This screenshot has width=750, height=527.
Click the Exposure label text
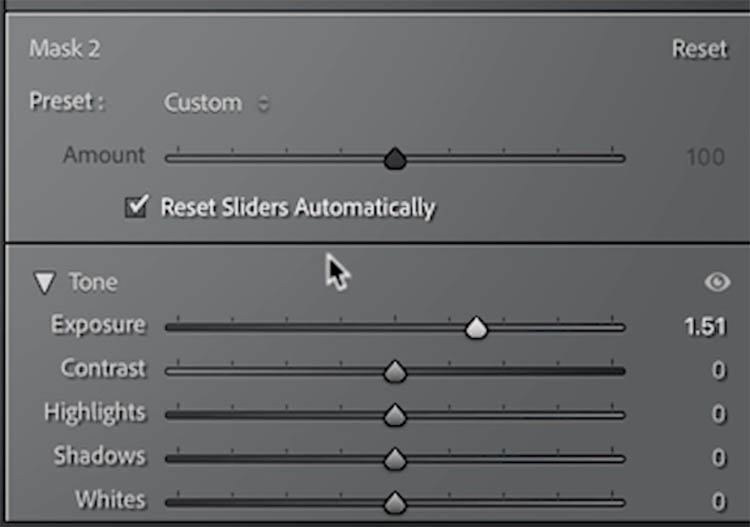click(98, 325)
